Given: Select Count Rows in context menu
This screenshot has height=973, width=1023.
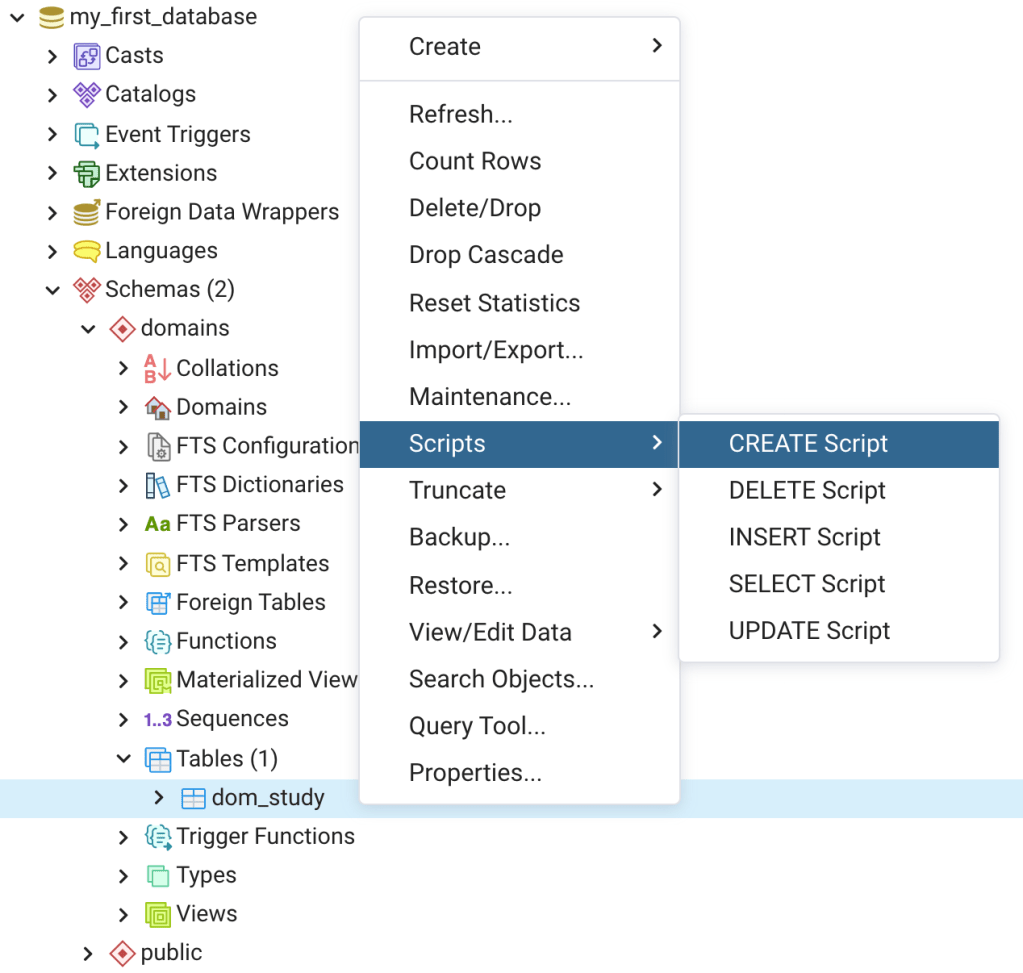Looking at the screenshot, I should (475, 161).
